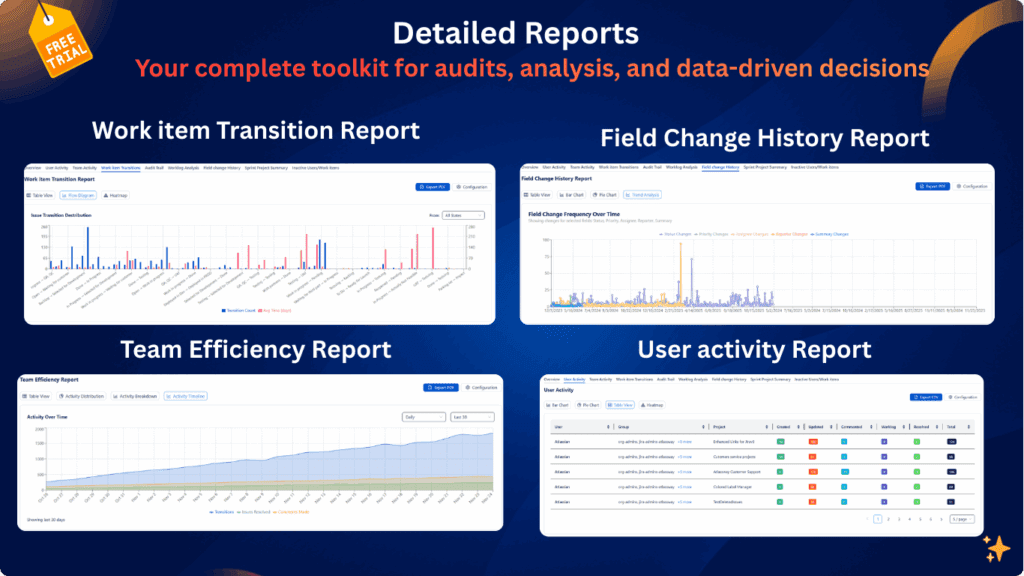Open Configuration in the Team Efficiency report
The height and width of the screenshot is (576, 1024).
481,387
